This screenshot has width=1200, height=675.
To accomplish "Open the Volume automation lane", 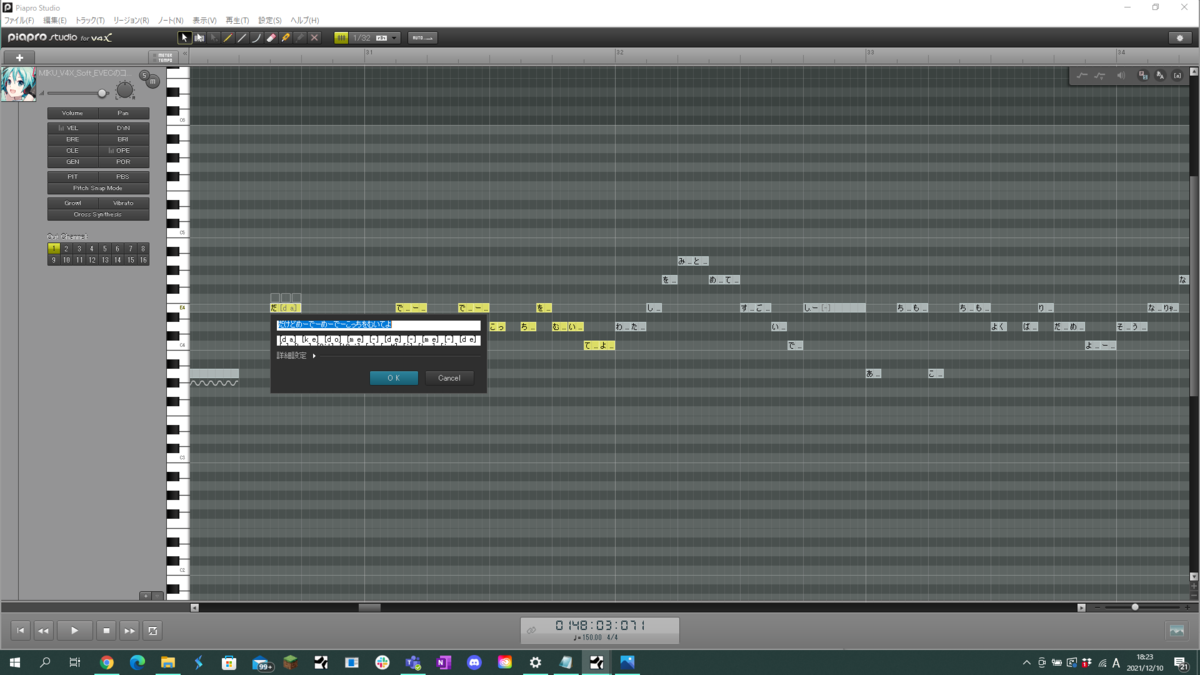I will pos(73,113).
